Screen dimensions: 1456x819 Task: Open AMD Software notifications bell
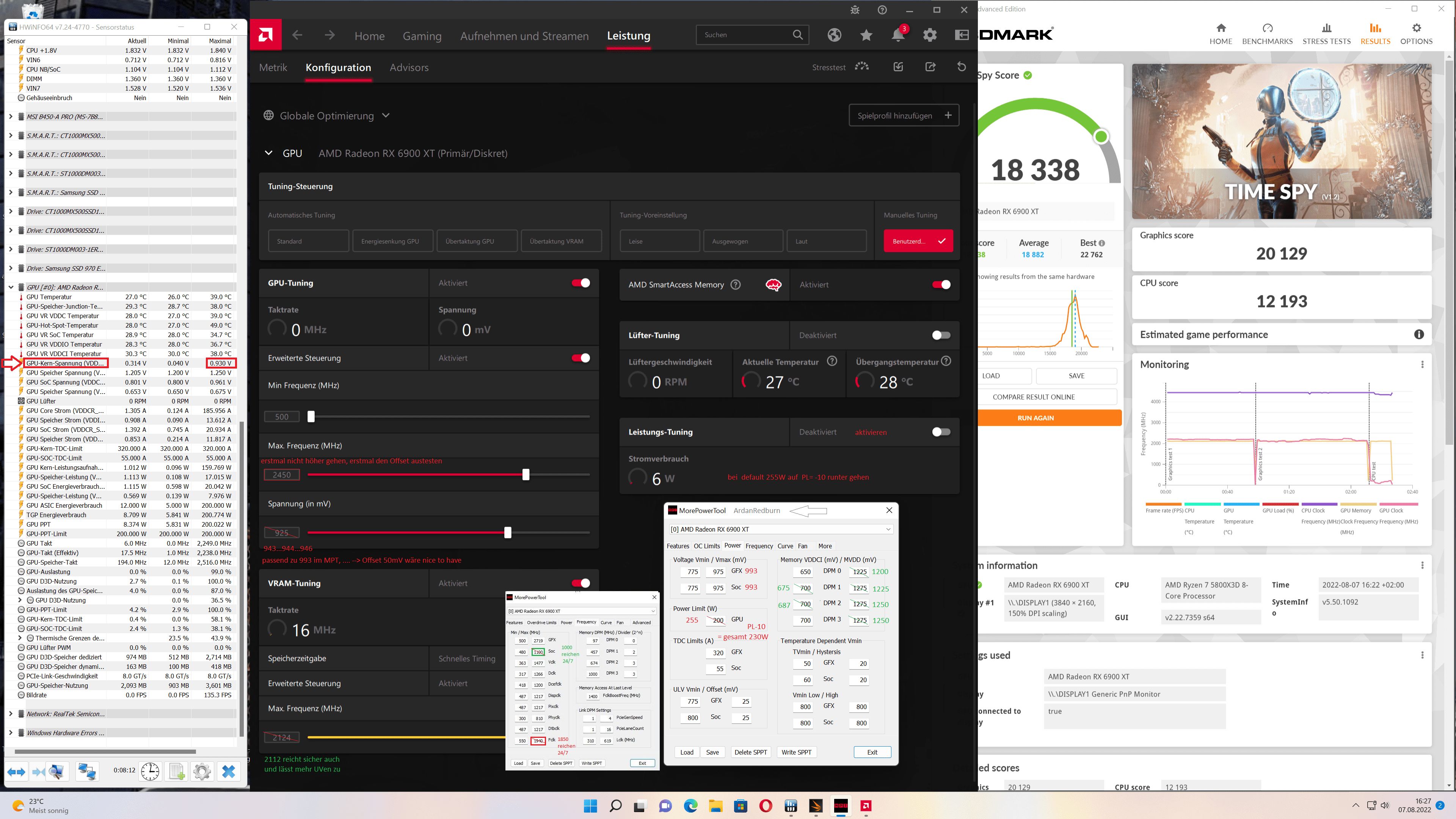pyautogui.click(x=897, y=35)
